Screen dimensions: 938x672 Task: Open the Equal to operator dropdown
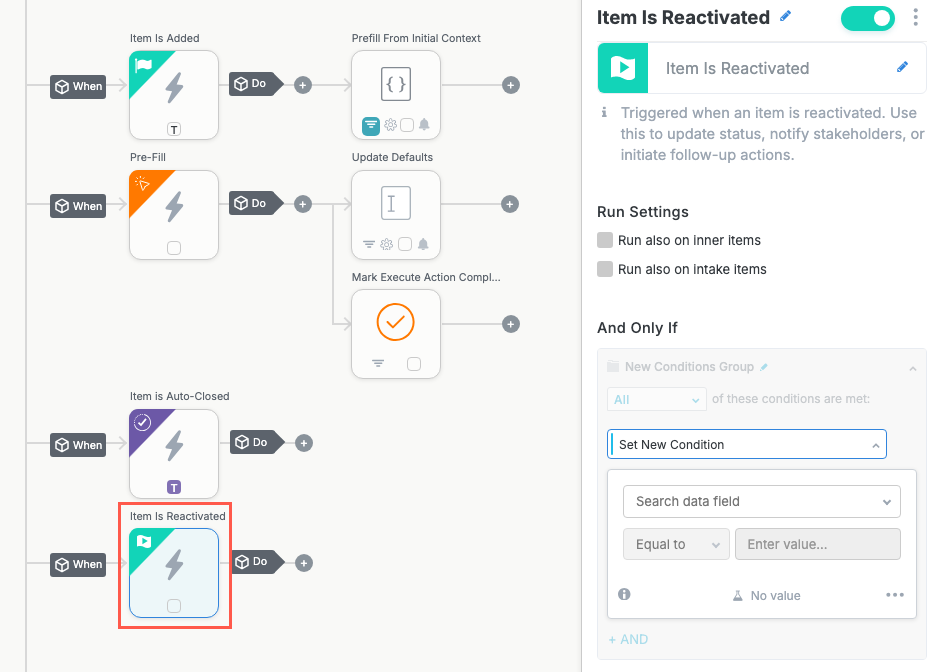(675, 545)
